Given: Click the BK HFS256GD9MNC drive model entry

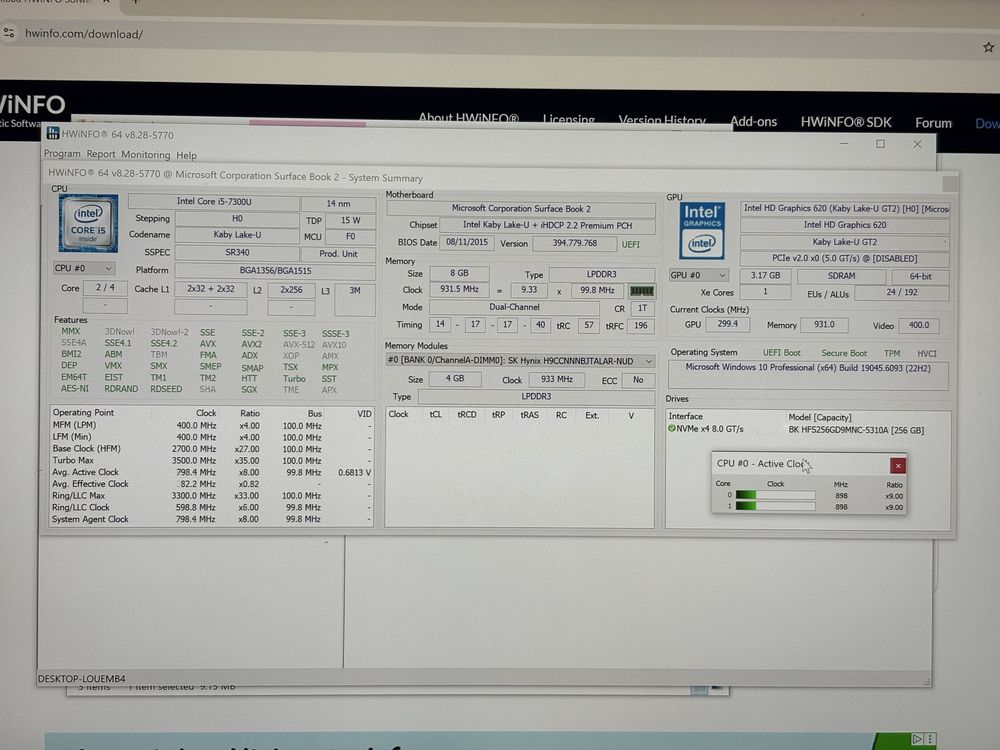Looking at the screenshot, I should pos(856,430).
